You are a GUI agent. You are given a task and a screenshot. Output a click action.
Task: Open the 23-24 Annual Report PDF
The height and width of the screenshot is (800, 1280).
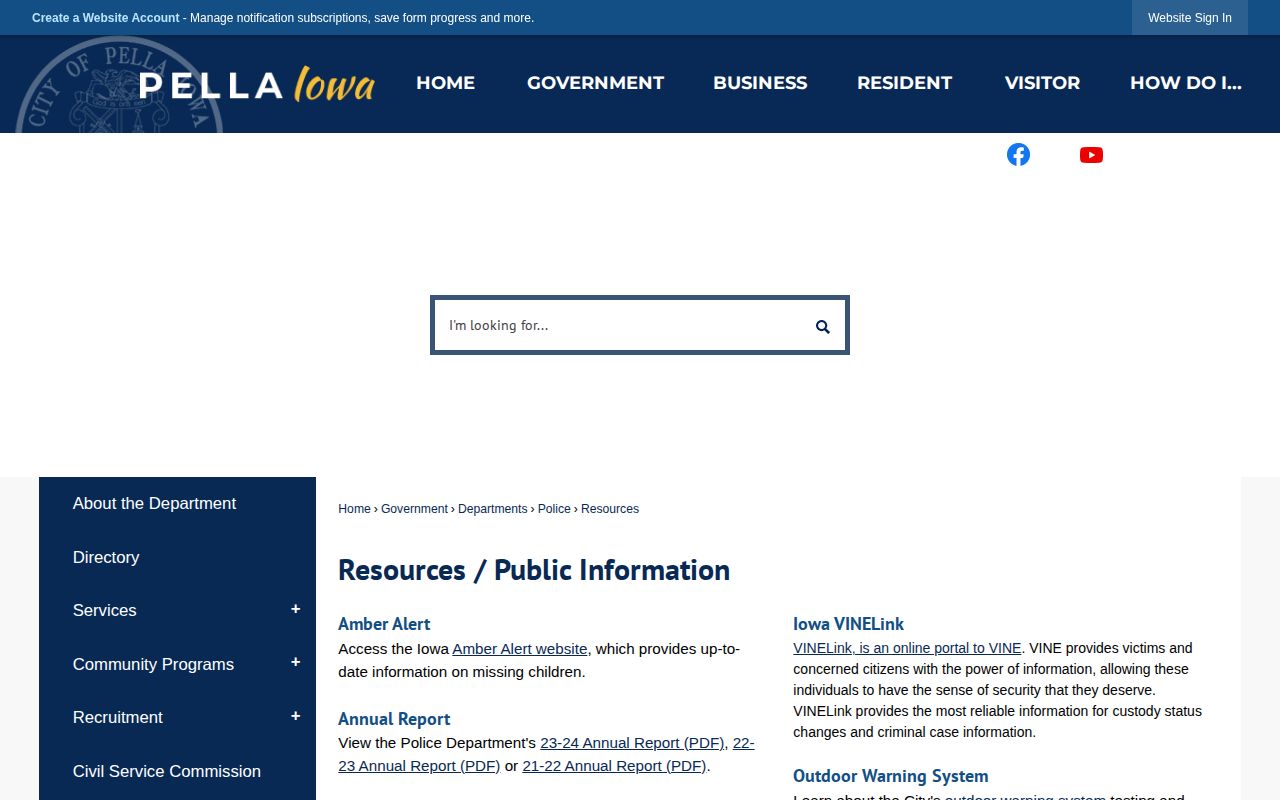632,743
